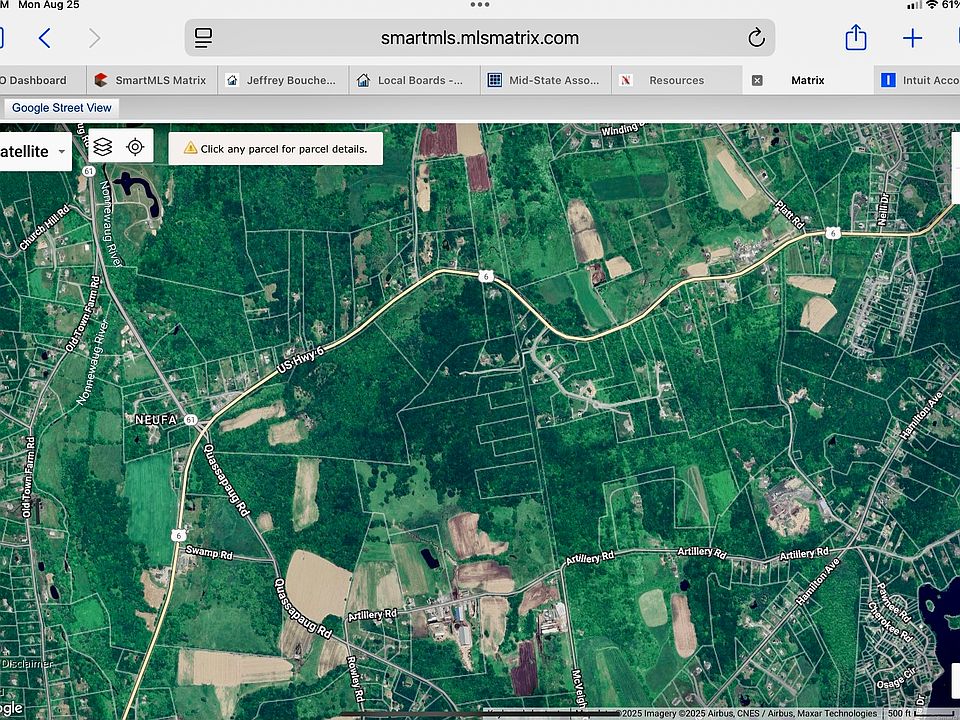960x720 pixels.
Task: Click the Google Street View button
Action: [62, 107]
